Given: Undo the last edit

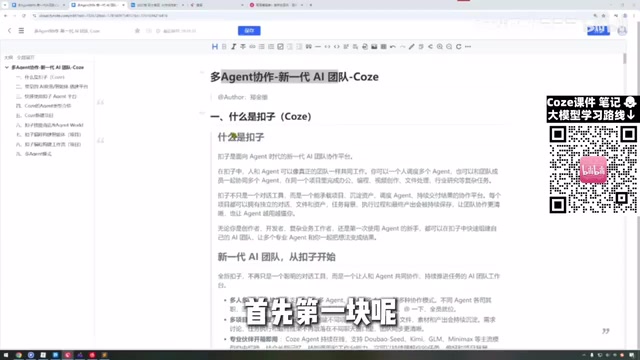Looking at the screenshot, I should point(393,47).
